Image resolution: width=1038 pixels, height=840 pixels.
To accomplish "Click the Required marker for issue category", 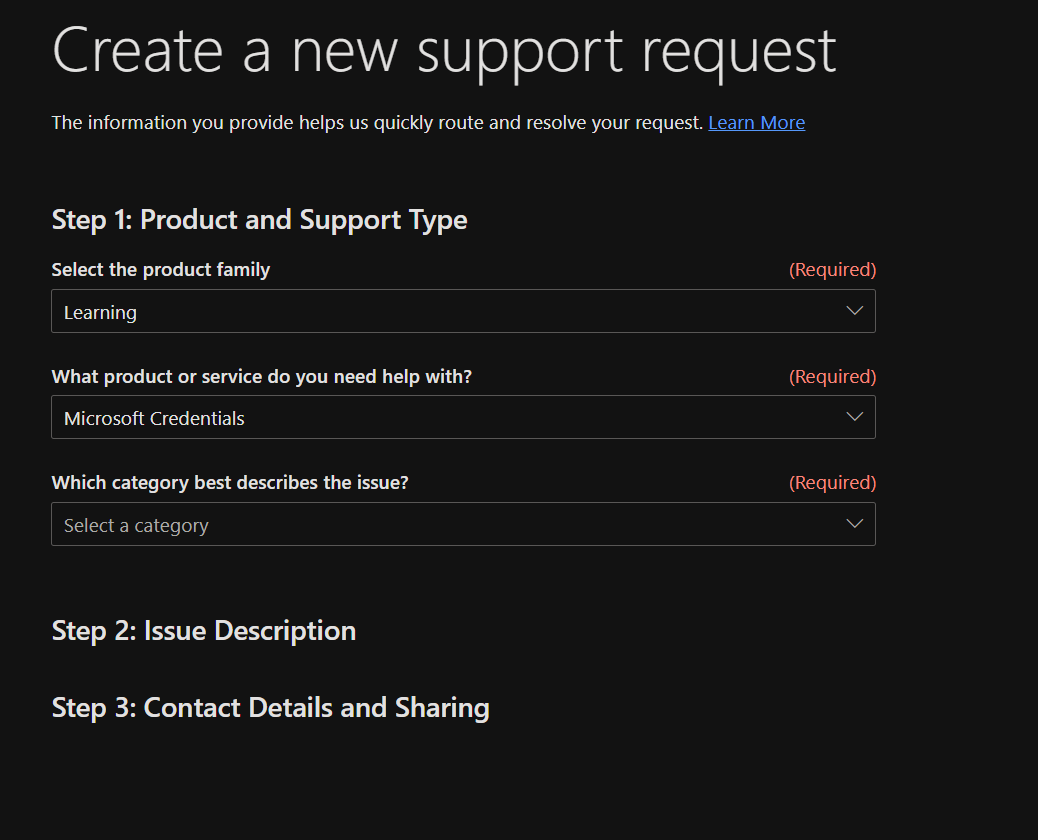I will coord(832,483).
